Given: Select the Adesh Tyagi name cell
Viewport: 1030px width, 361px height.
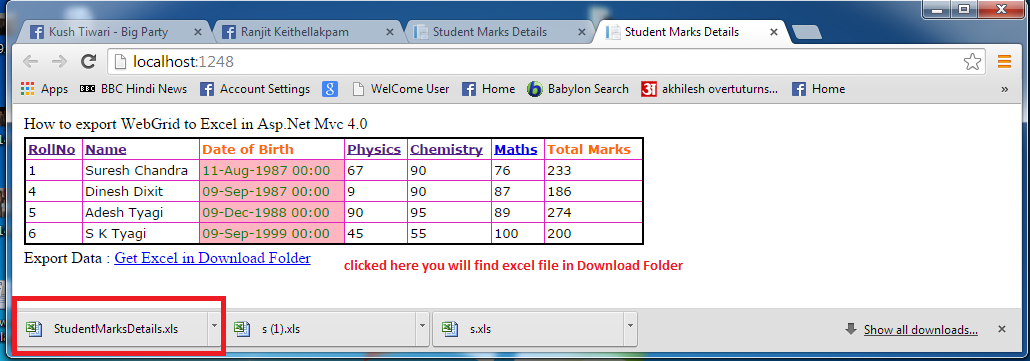Looking at the screenshot, I should [x=141, y=213].
